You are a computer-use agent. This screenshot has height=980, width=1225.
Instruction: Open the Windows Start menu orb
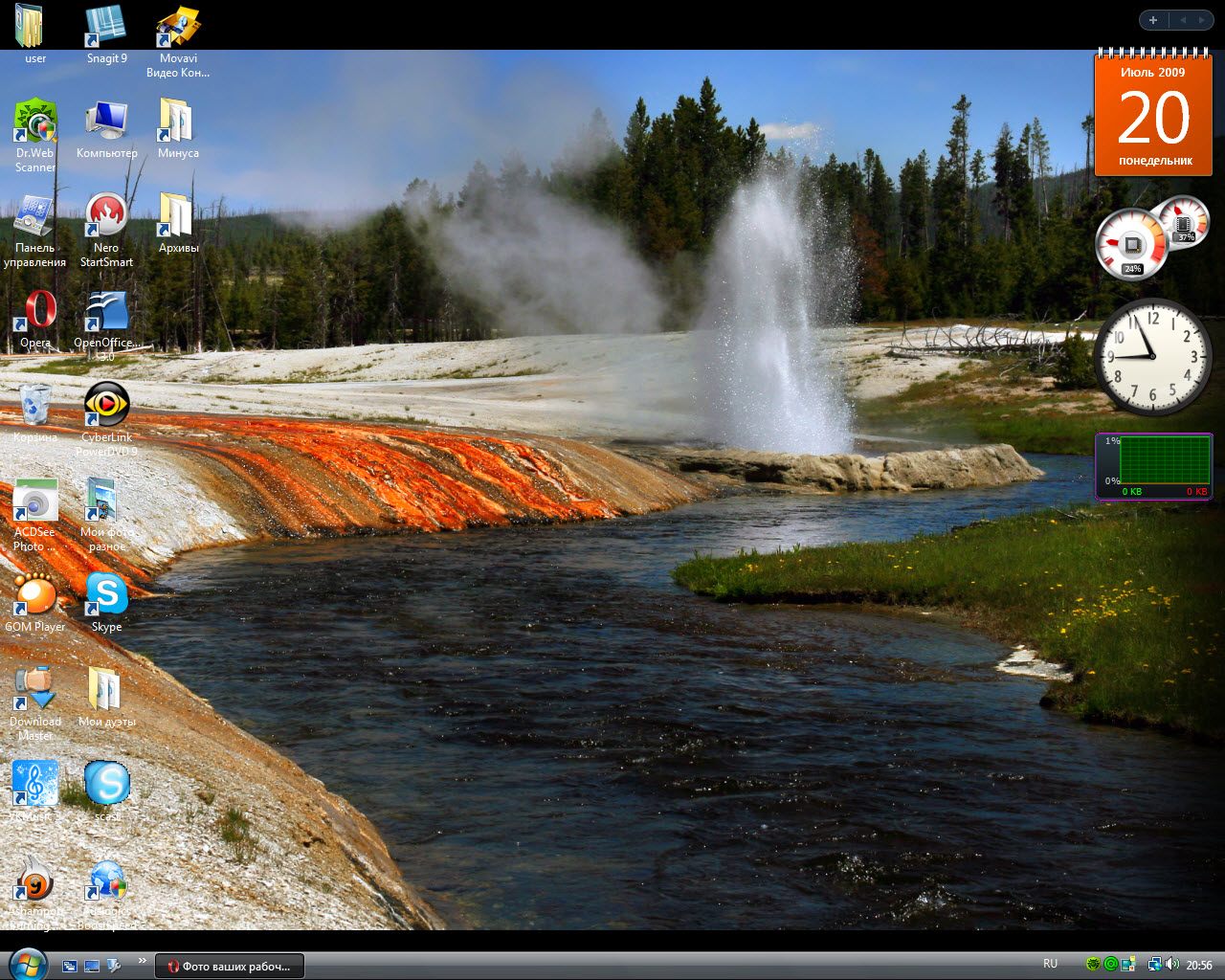pos(27,964)
